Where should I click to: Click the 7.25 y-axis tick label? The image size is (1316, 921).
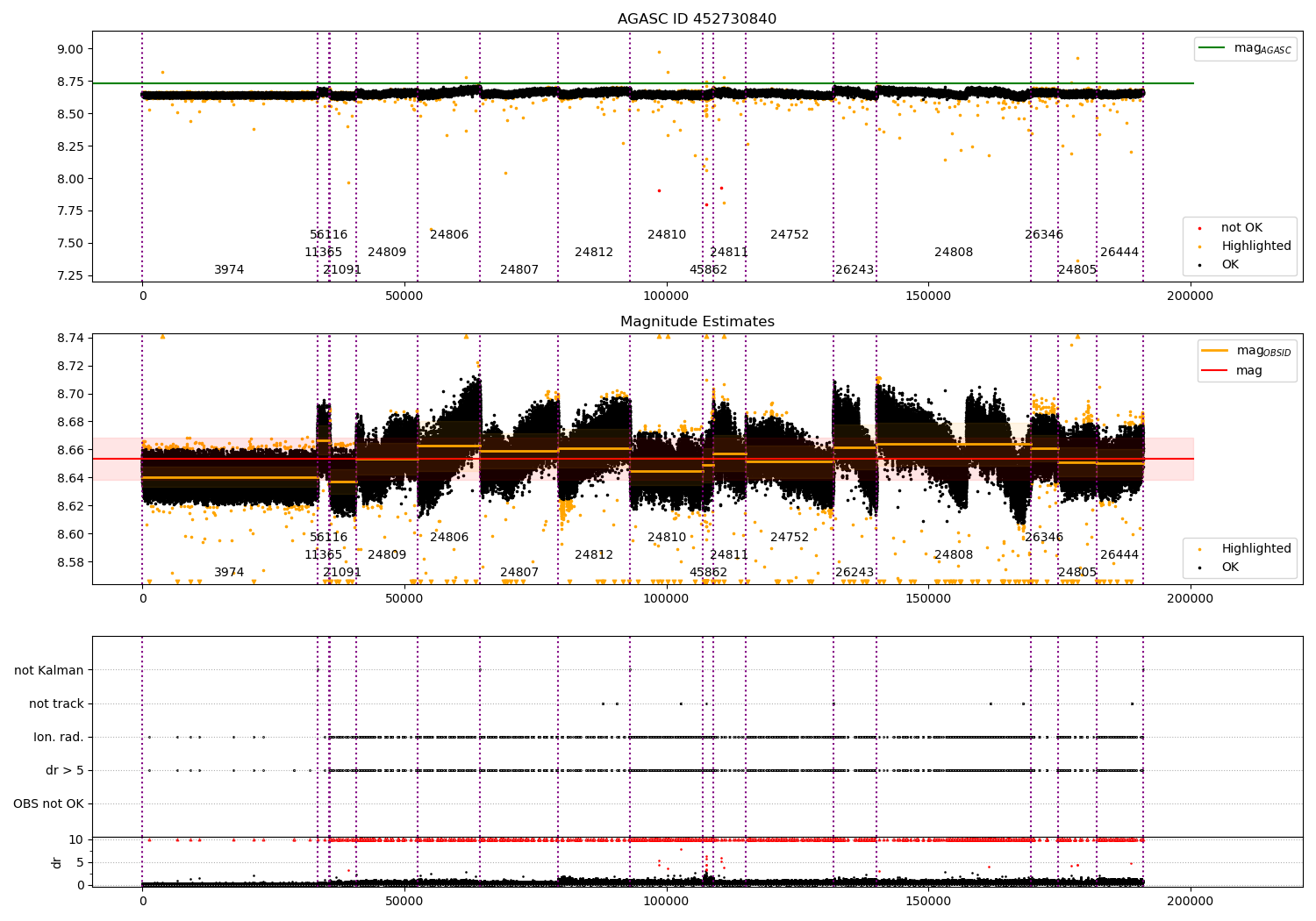pos(70,276)
